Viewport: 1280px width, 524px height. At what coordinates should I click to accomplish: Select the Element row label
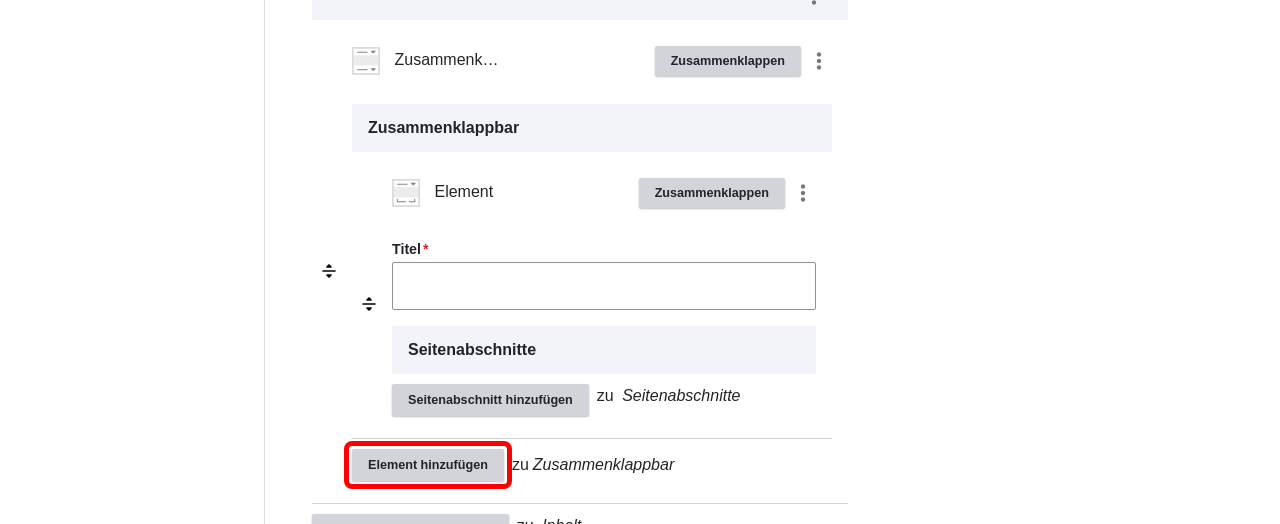pyautogui.click(x=464, y=192)
